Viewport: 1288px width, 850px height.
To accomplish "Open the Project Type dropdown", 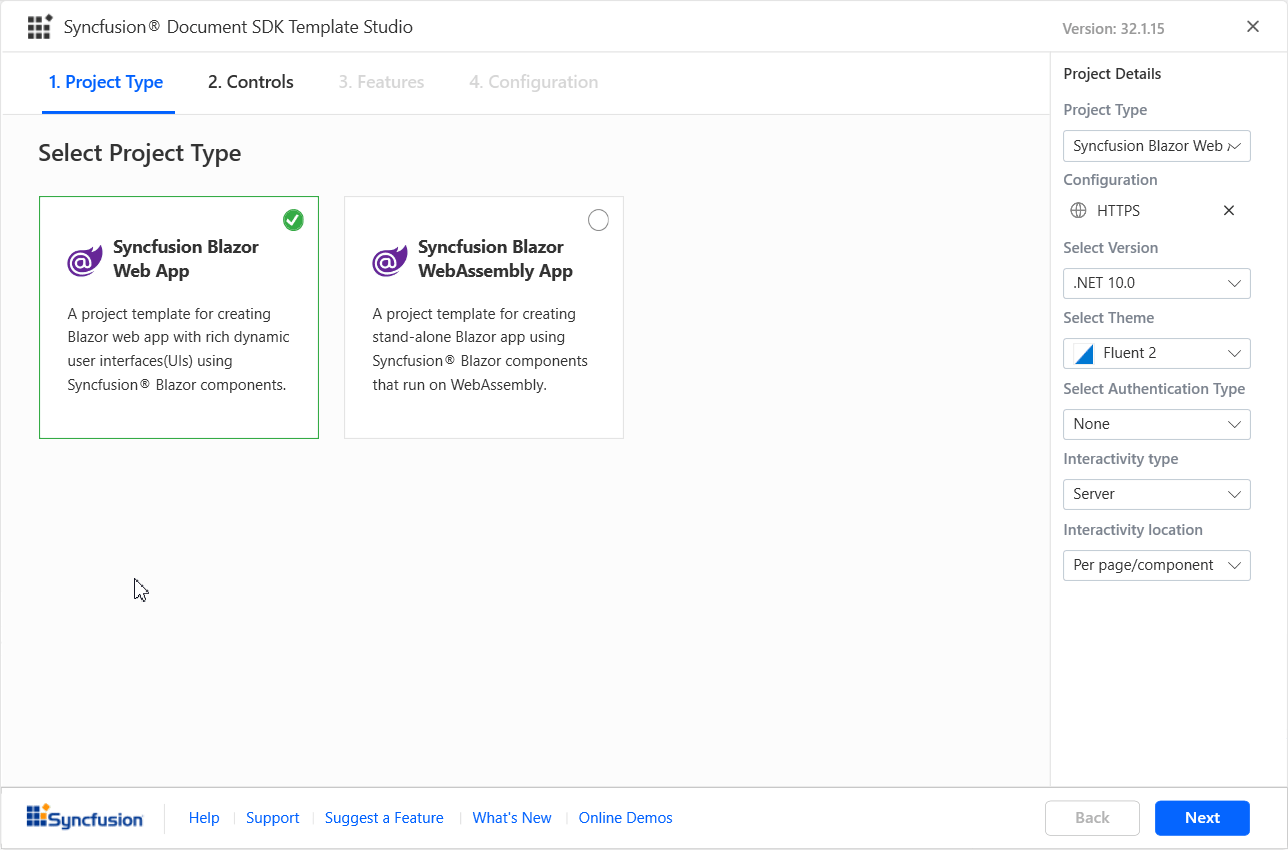I will pos(1156,145).
